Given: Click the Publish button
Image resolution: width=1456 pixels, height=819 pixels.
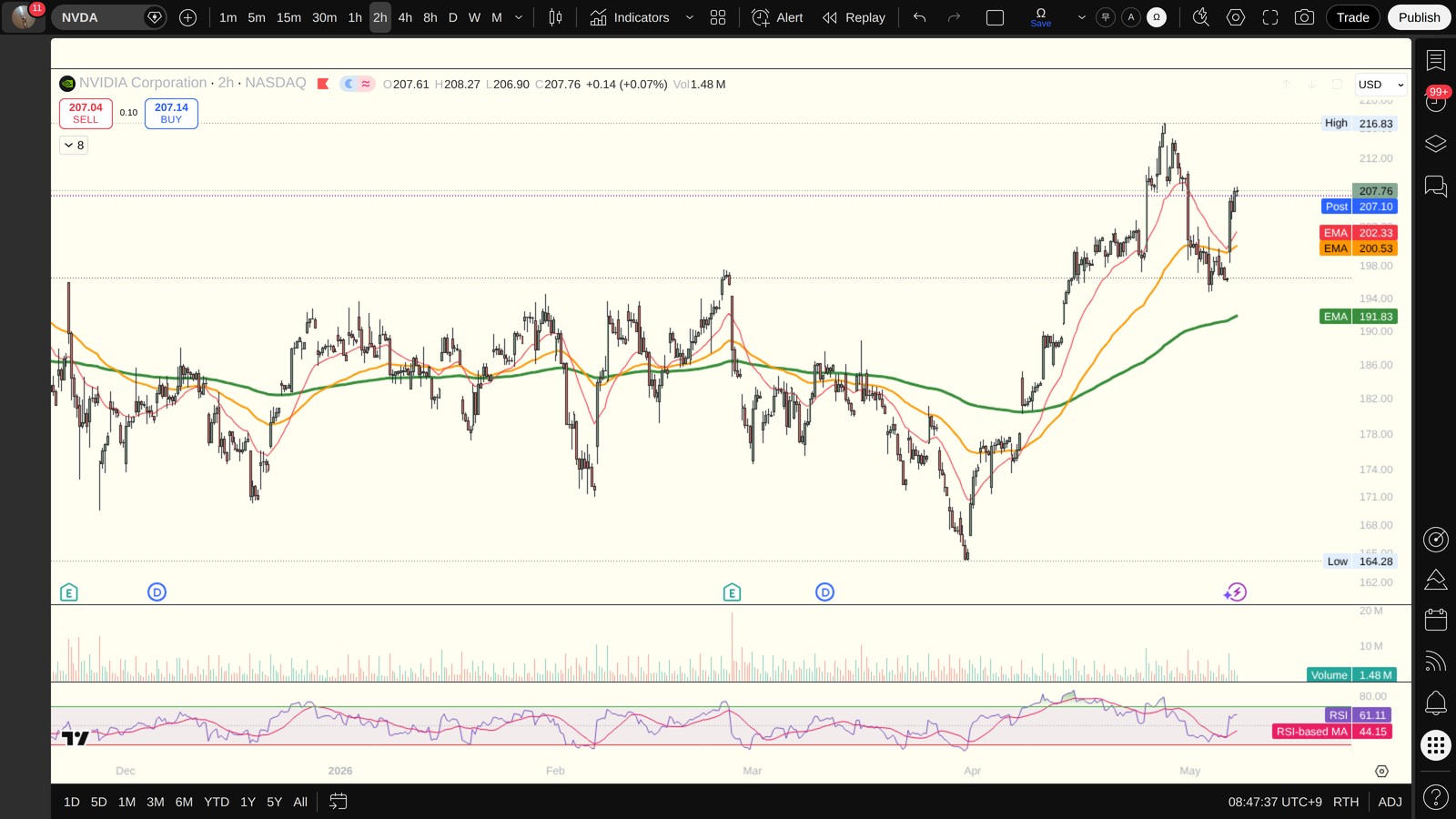Looking at the screenshot, I should [x=1419, y=17].
